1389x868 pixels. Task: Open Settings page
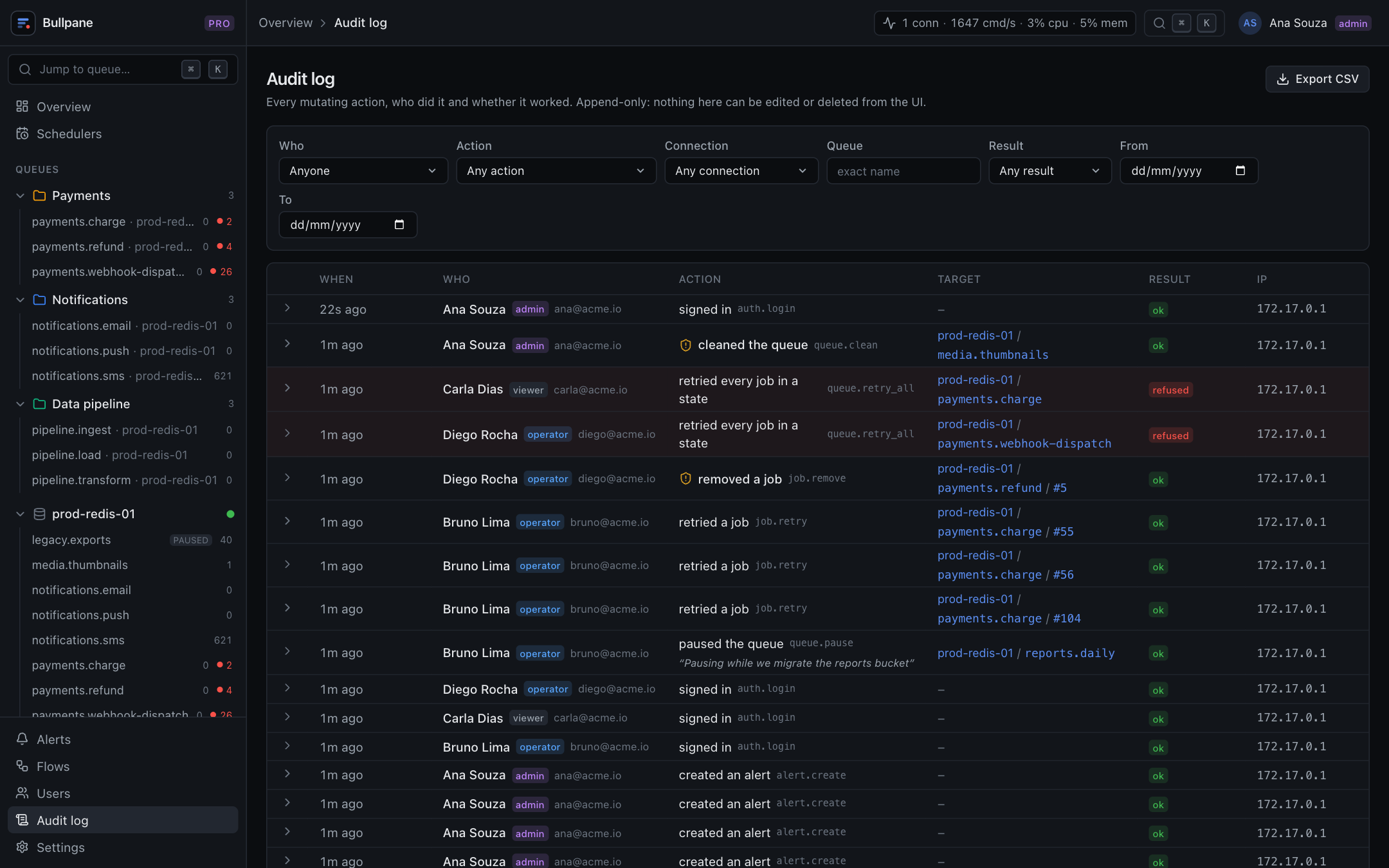click(123, 847)
